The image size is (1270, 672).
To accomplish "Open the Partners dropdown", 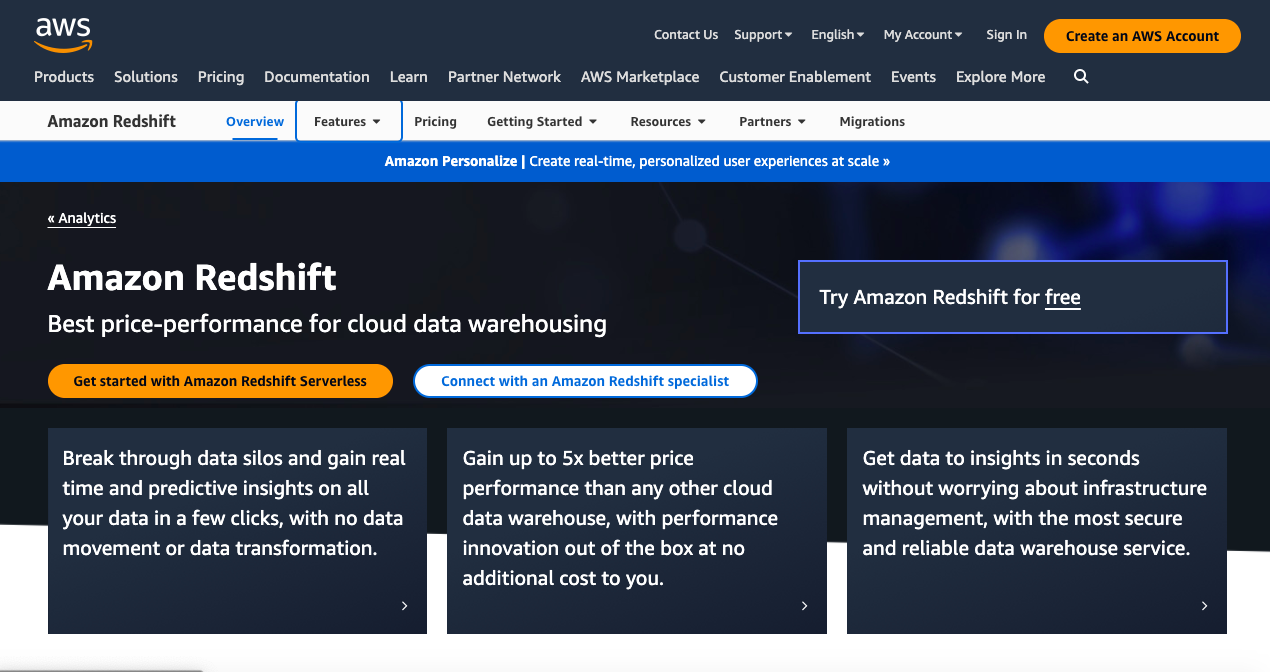I will point(772,122).
